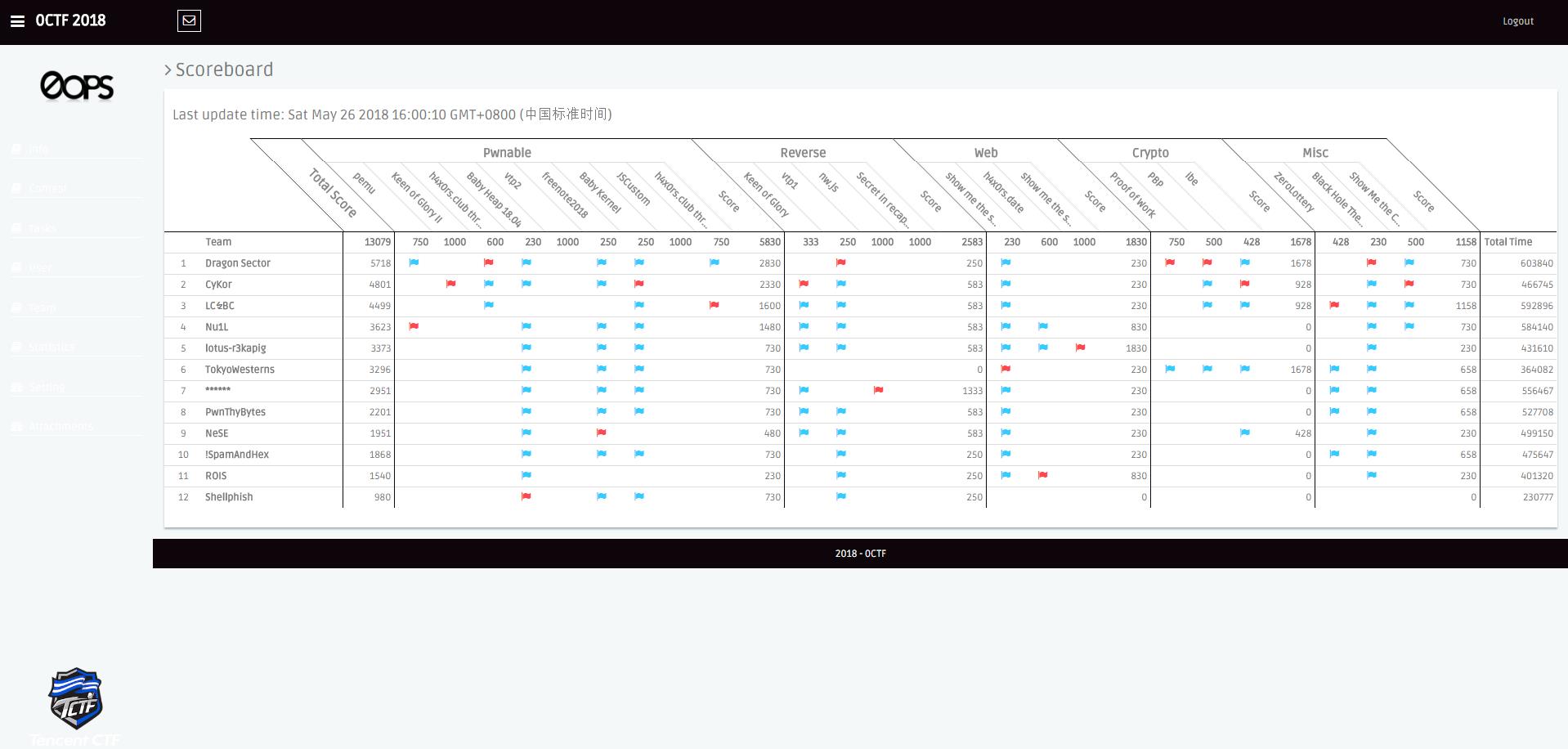Click LC↯BC's red flag in Misc
Image resolution: width=1568 pixels, height=749 pixels.
click(x=1334, y=306)
